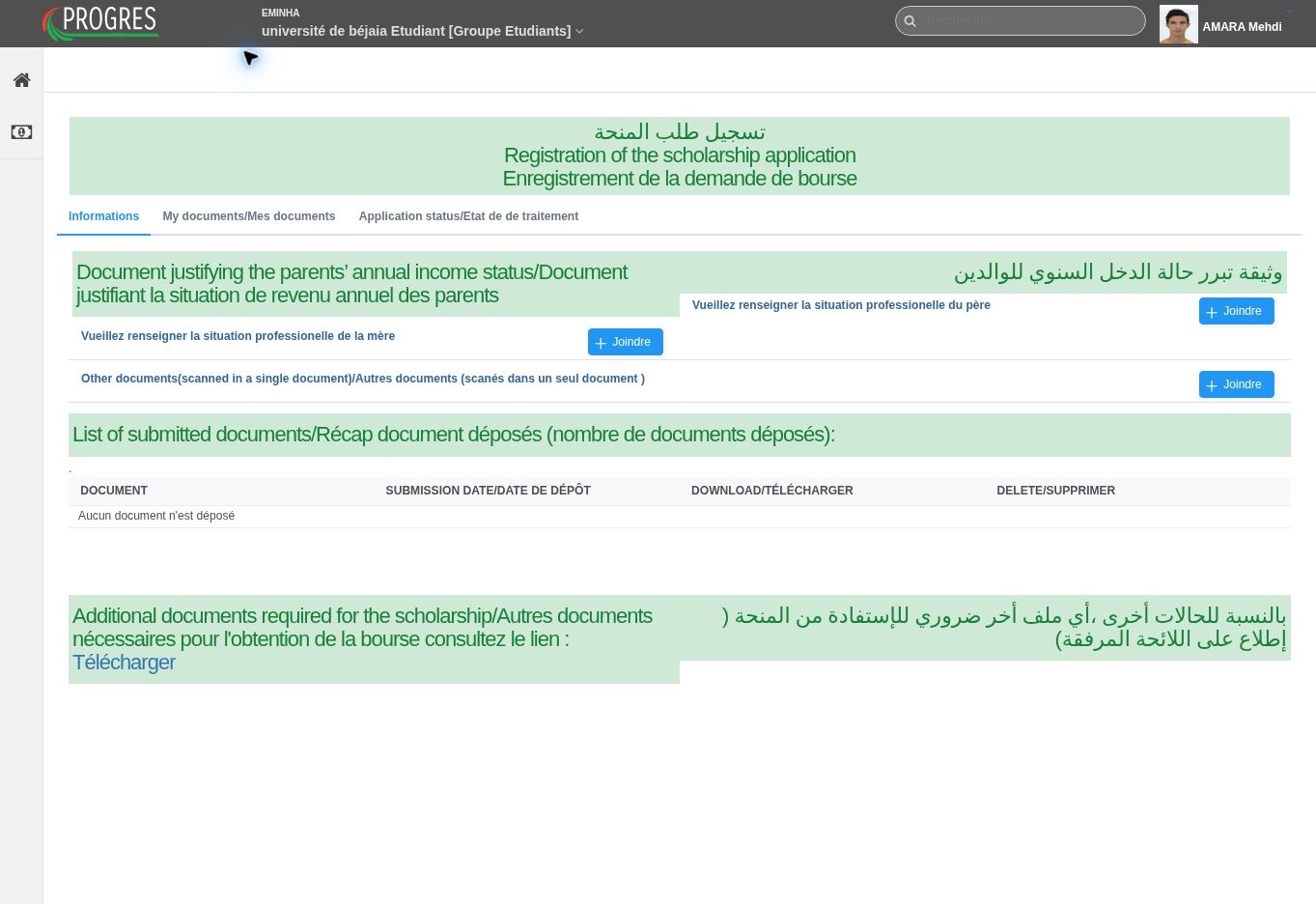Switch to the Informations tab
Screen dimensions: 1316x904
point(103,216)
